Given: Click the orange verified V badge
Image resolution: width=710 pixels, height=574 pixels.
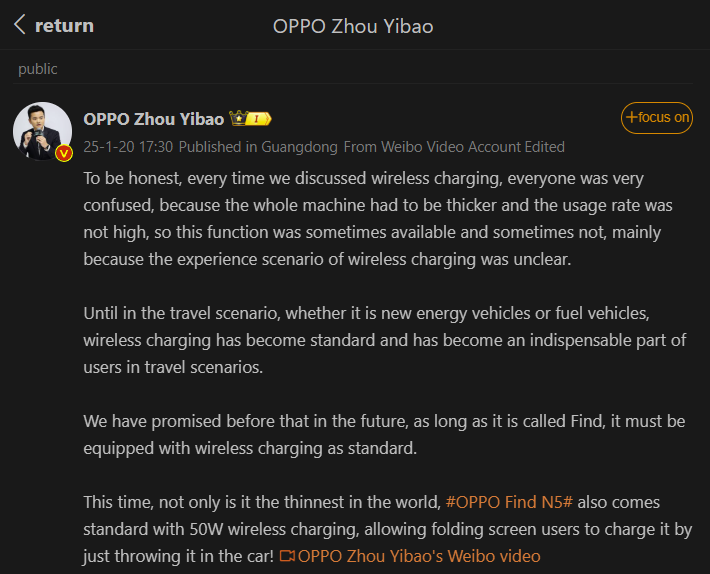Looking at the screenshot, I should [x=64, y=153].
